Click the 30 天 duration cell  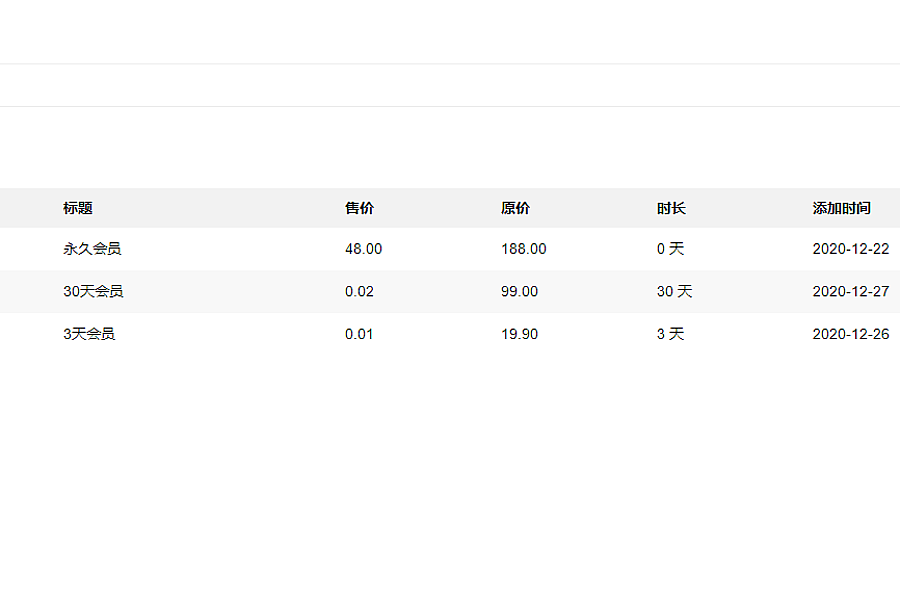pos(674,291)
